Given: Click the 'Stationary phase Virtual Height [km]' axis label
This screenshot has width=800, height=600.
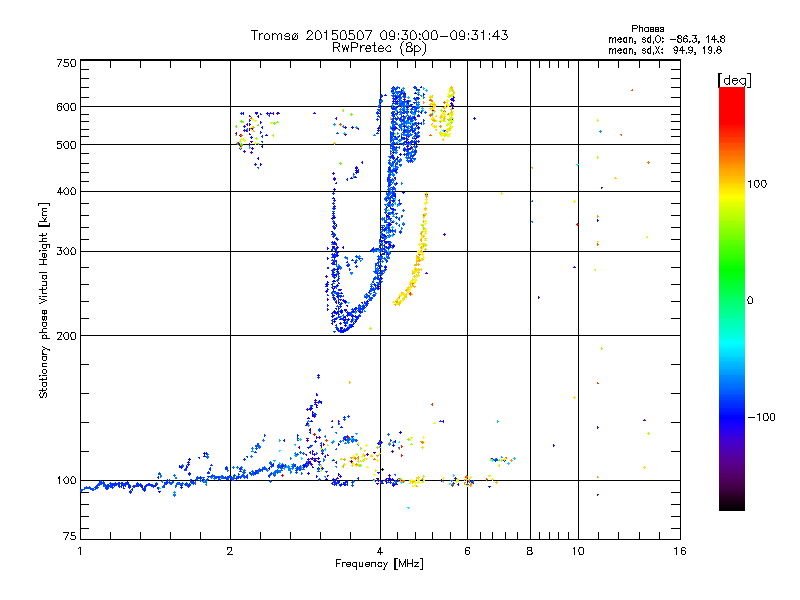Looking at the screenshot, I should (44, 301).
